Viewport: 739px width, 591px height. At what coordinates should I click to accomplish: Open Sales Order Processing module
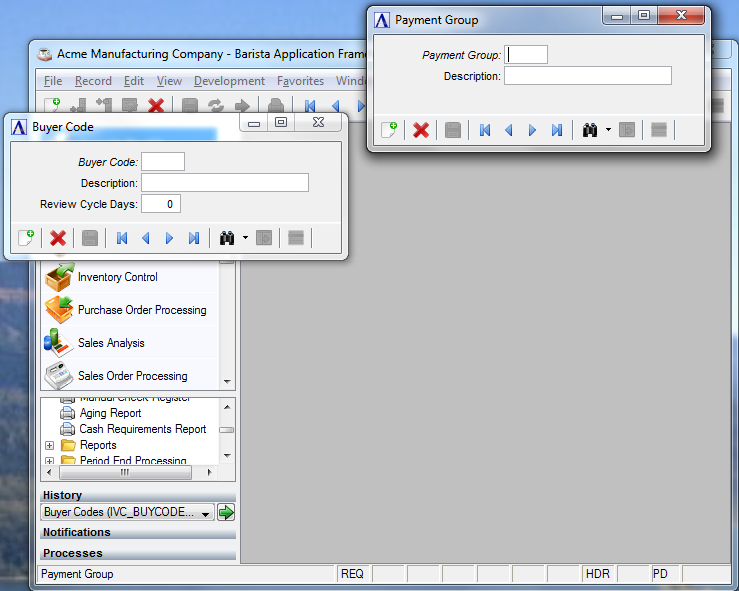click(x=129, y=376)
